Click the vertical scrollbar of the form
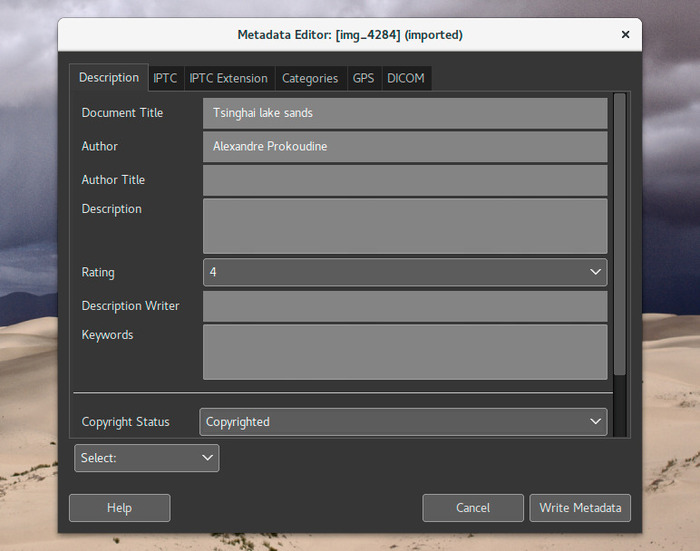 (x=620, y=234)
